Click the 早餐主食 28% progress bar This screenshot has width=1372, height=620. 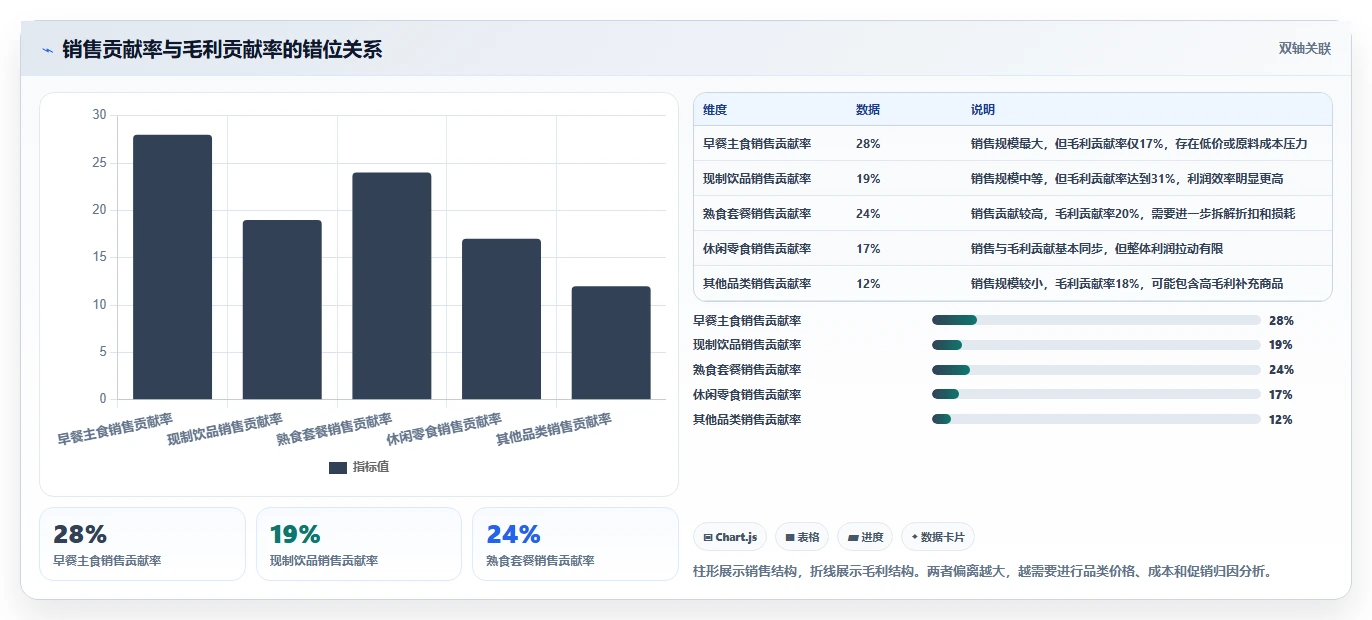click(x=1096, y=320)
